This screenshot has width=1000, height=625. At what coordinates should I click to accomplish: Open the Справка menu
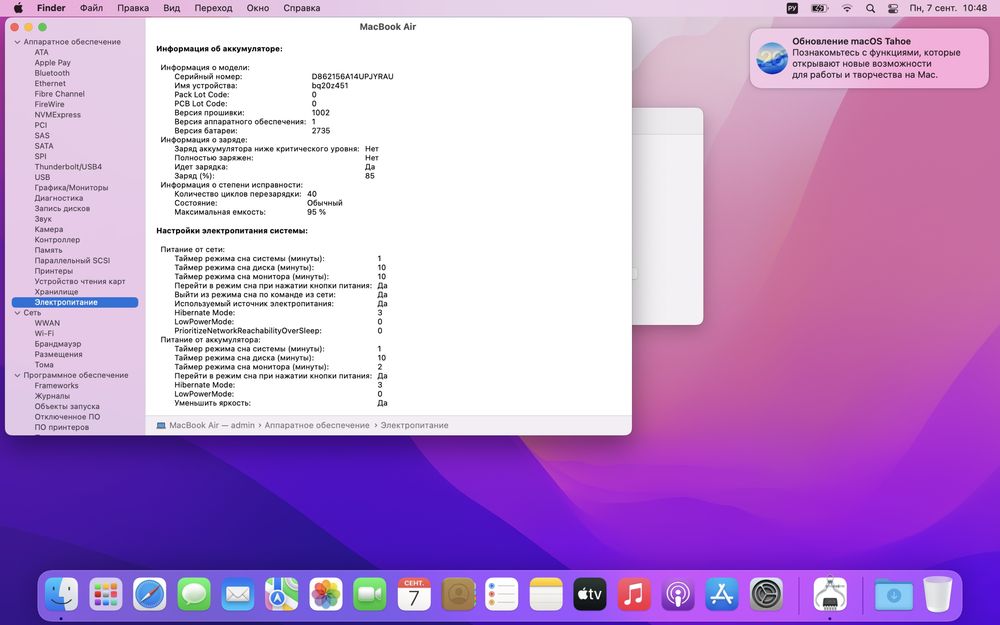pyautogui.click(x=302, y=8)
